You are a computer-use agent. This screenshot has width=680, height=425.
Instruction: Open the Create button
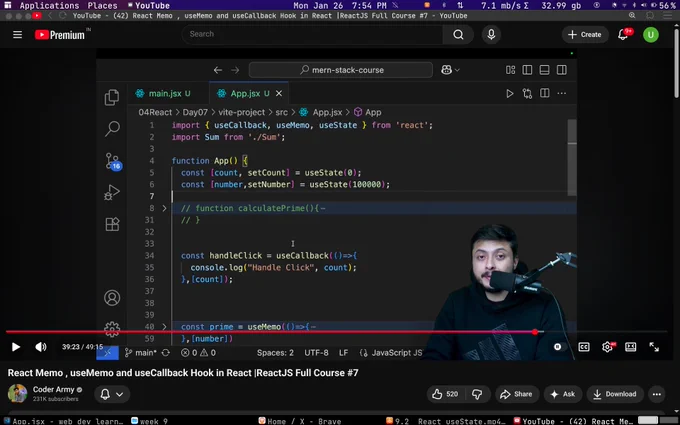pos(585,34)
